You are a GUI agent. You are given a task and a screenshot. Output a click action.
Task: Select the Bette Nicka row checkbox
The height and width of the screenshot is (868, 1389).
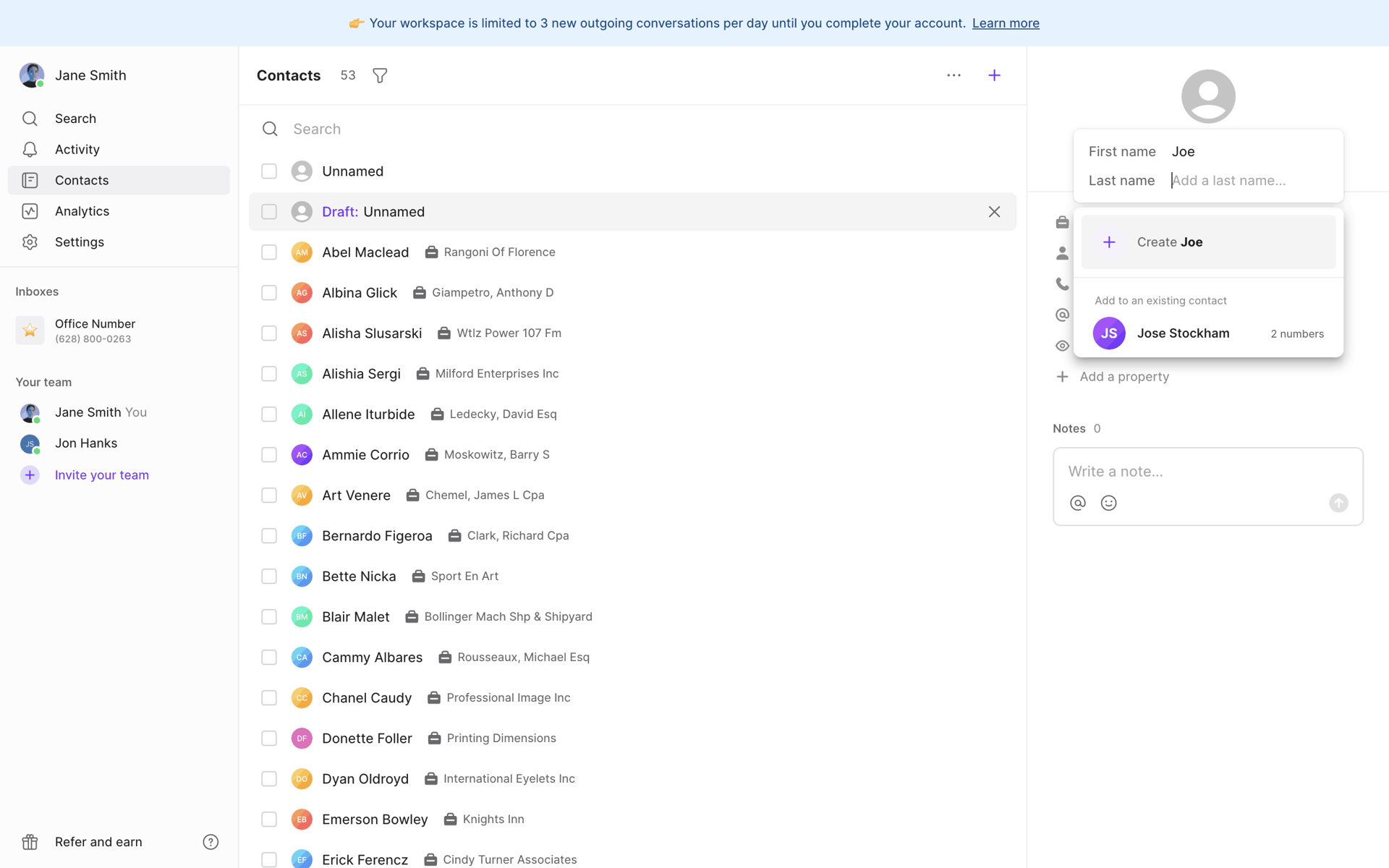pyautogui.click(x=269, y=576)
